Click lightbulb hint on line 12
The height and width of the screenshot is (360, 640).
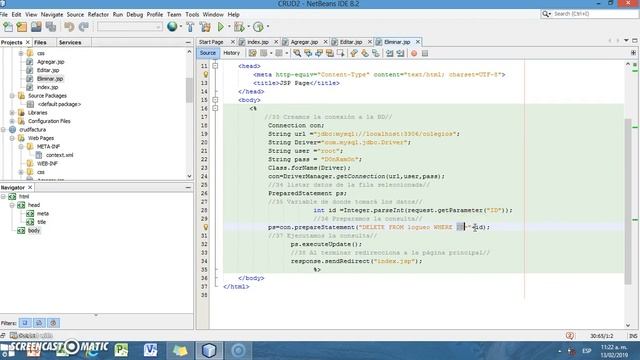[206, 74]
